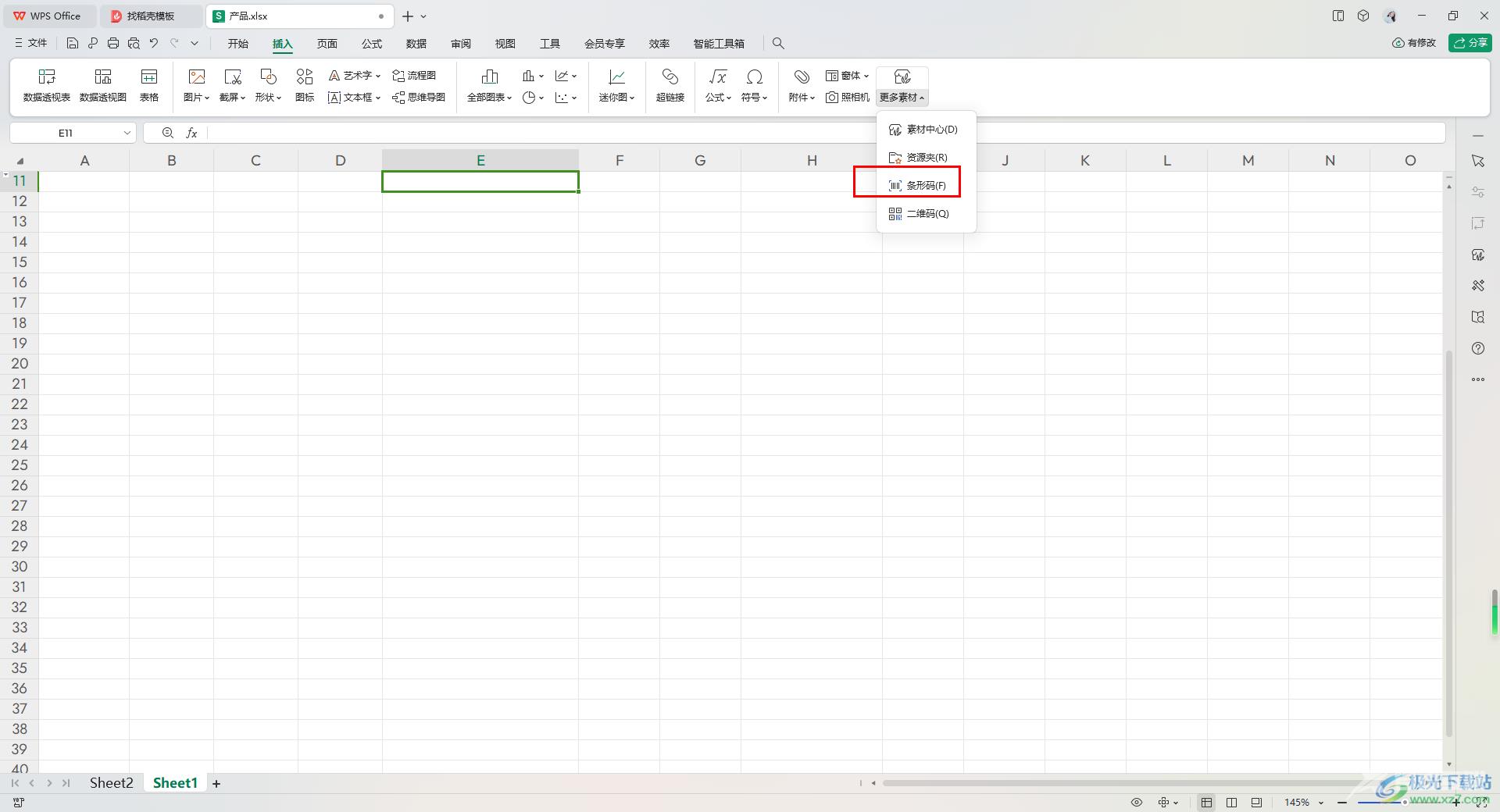Select 素材中心(D) from the dropdown menu
This screenshot has height=812, width=1500.
click(x=927, y=130)
